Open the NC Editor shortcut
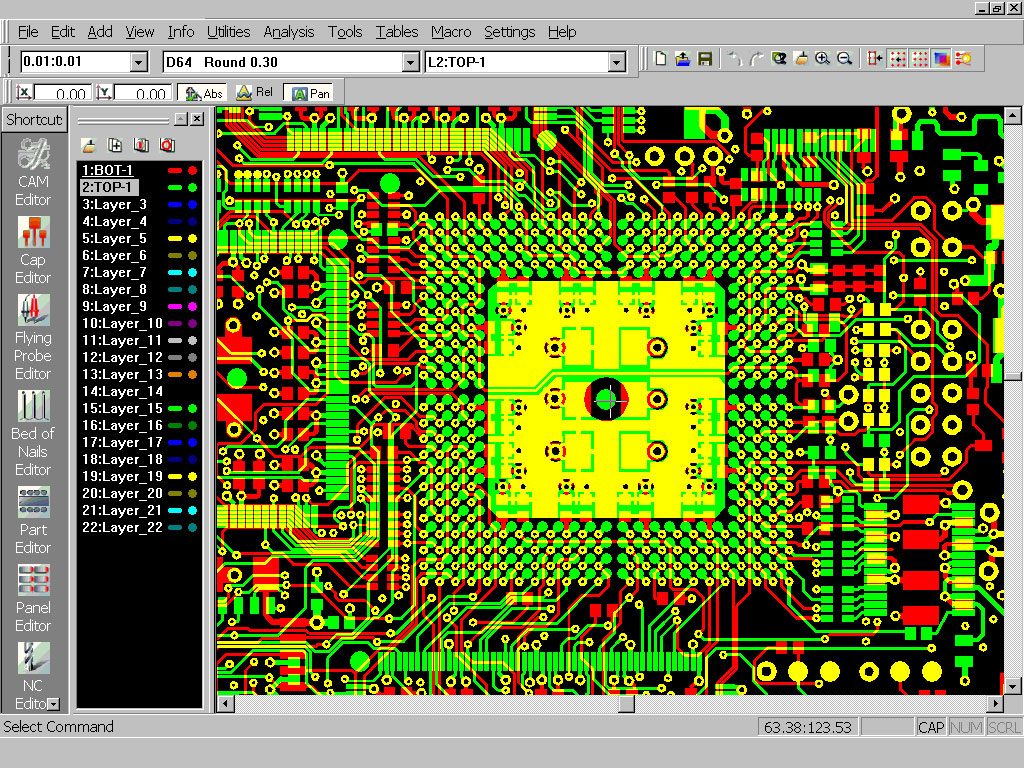 33,677
